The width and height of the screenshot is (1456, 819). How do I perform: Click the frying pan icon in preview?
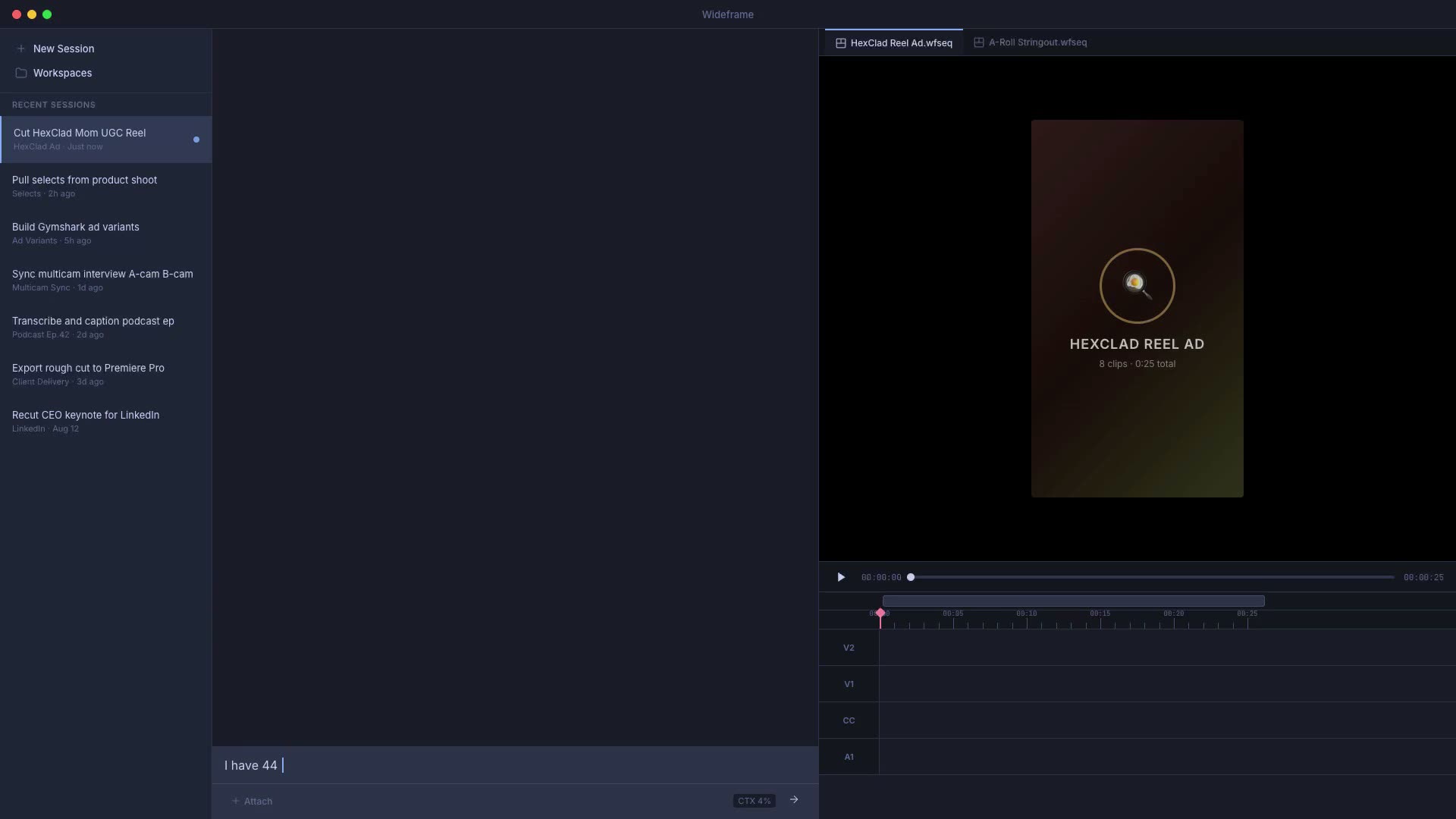[1137, 286]
